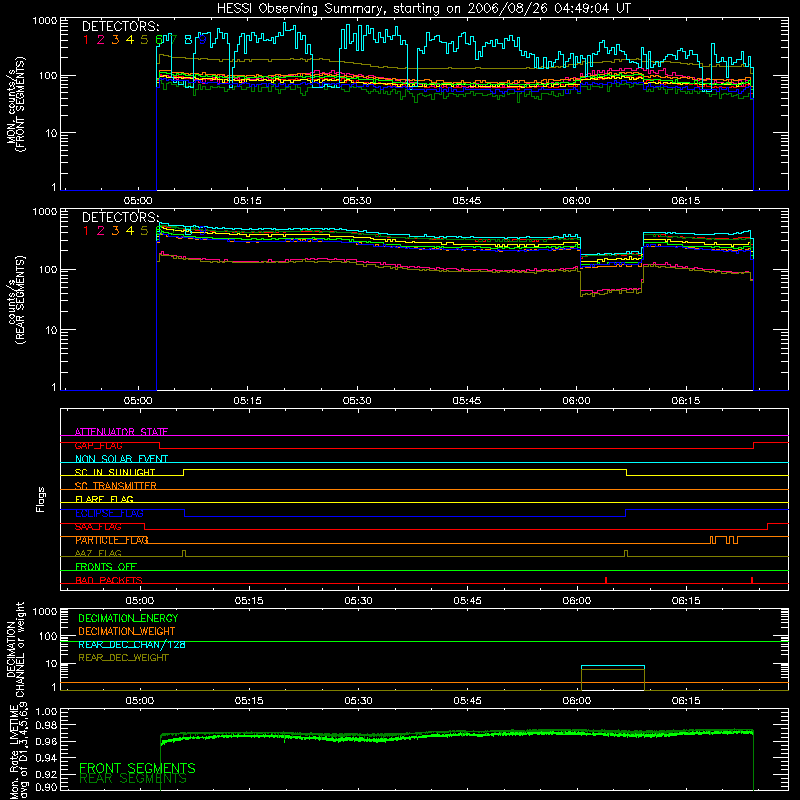Click 06:15 tick under the decimation panel
800x800 pixels.
(x=686, y=701)
